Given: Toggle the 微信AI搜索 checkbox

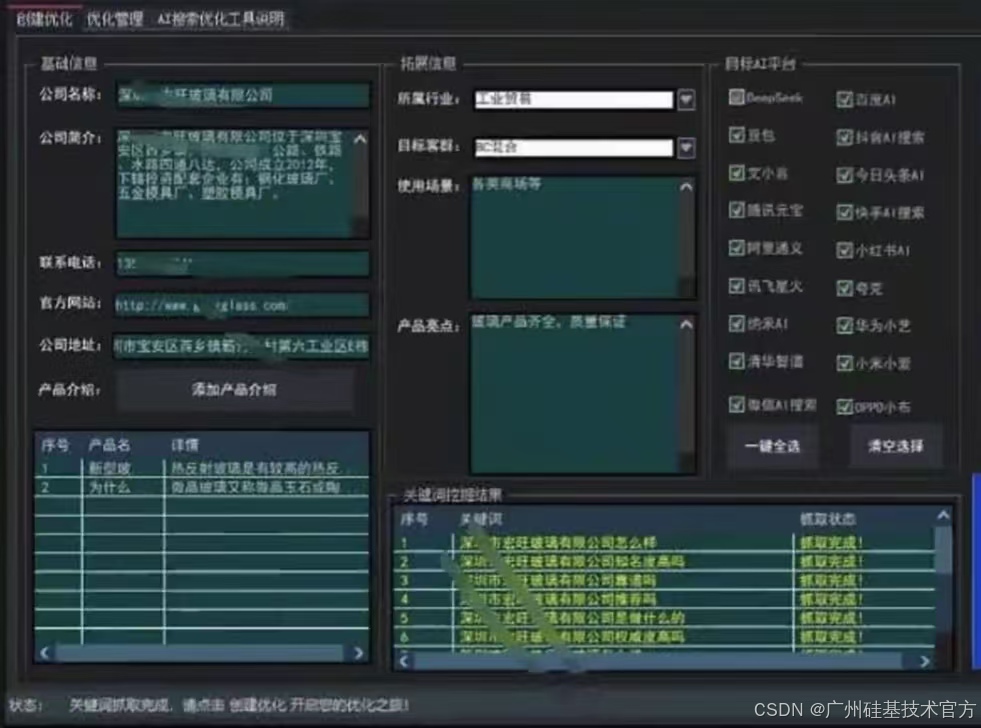Looking at the screenshot, I should [x=736, y=405].
